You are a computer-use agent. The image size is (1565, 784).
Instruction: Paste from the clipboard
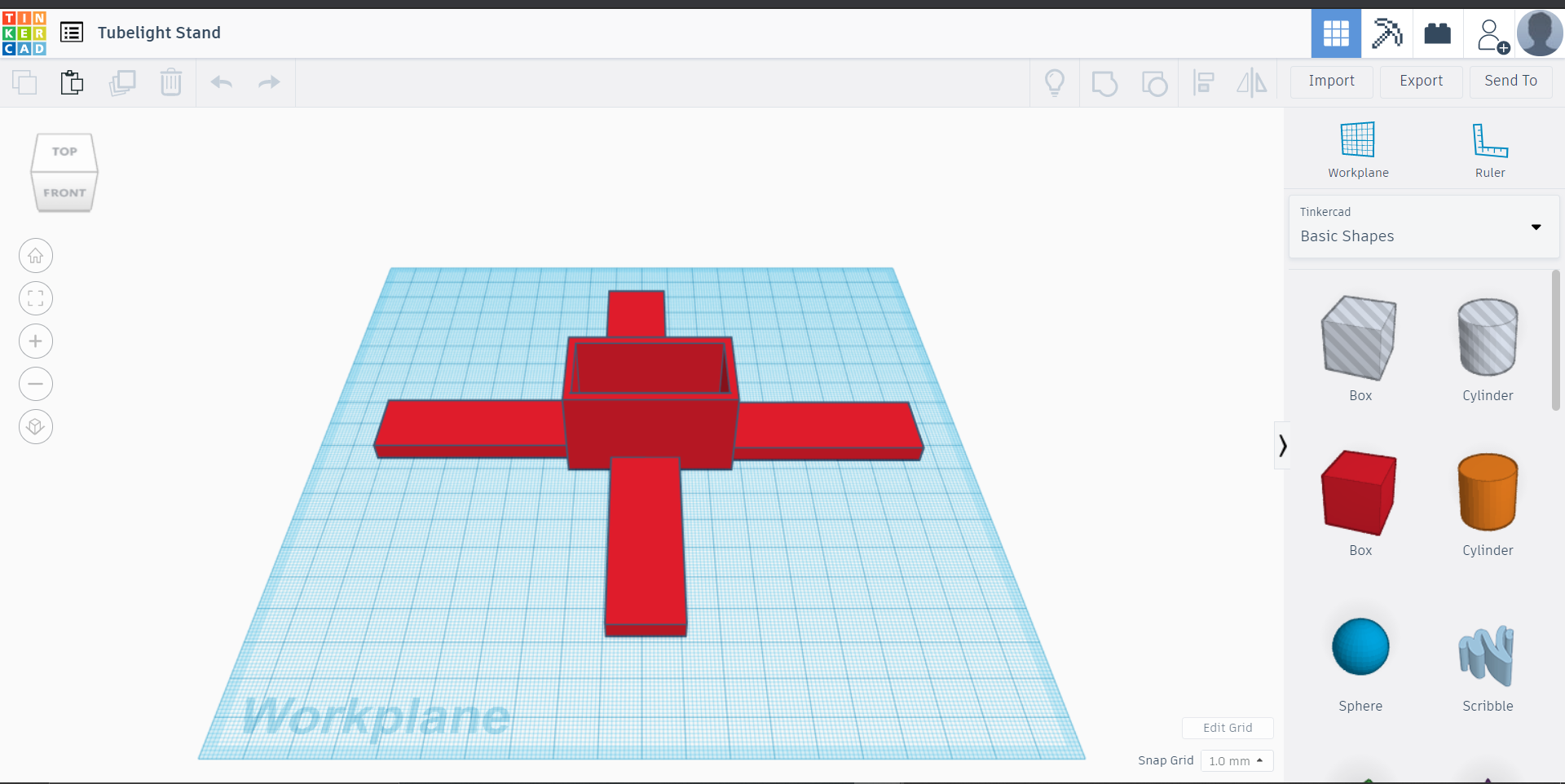[72, 81]
